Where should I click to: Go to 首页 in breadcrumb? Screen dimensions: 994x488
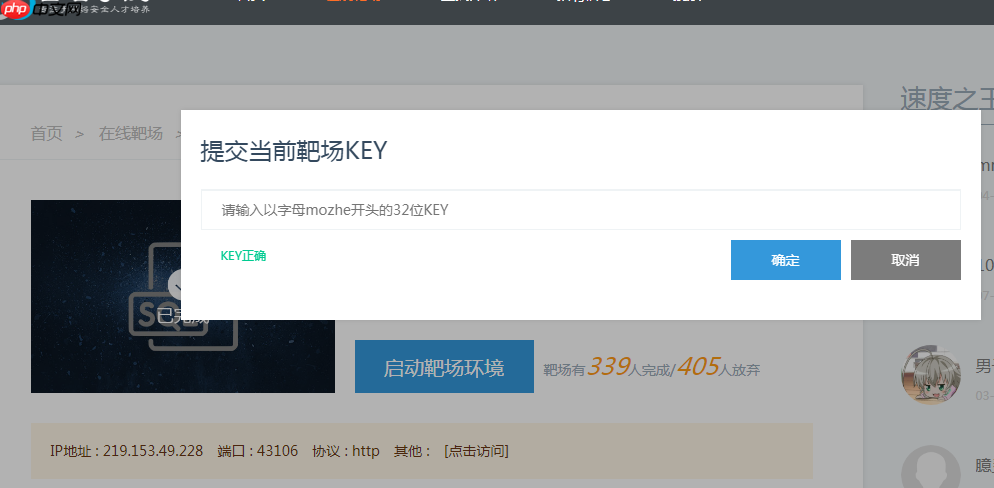[x=47, y=134]
